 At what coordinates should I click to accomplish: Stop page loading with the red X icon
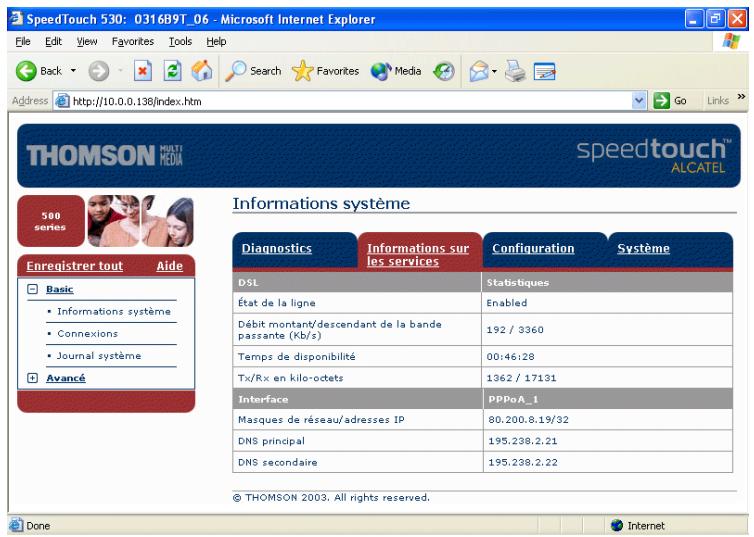[x=142, y=71]
